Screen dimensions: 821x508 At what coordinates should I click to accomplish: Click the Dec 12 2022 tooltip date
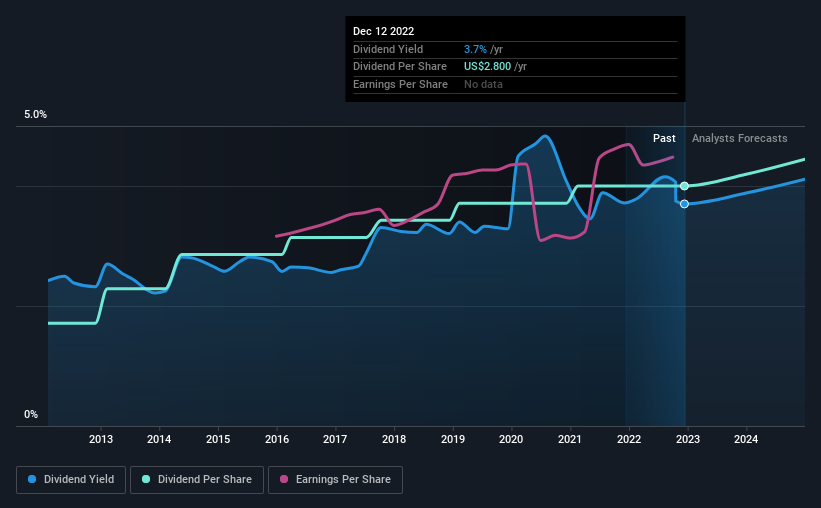pyautogui.click(x=383, y=31)
